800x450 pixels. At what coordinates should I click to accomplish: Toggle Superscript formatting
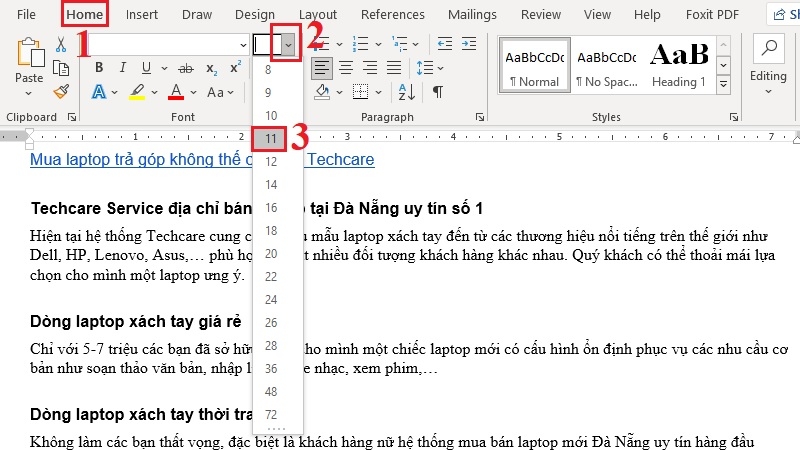click(235, 67)
